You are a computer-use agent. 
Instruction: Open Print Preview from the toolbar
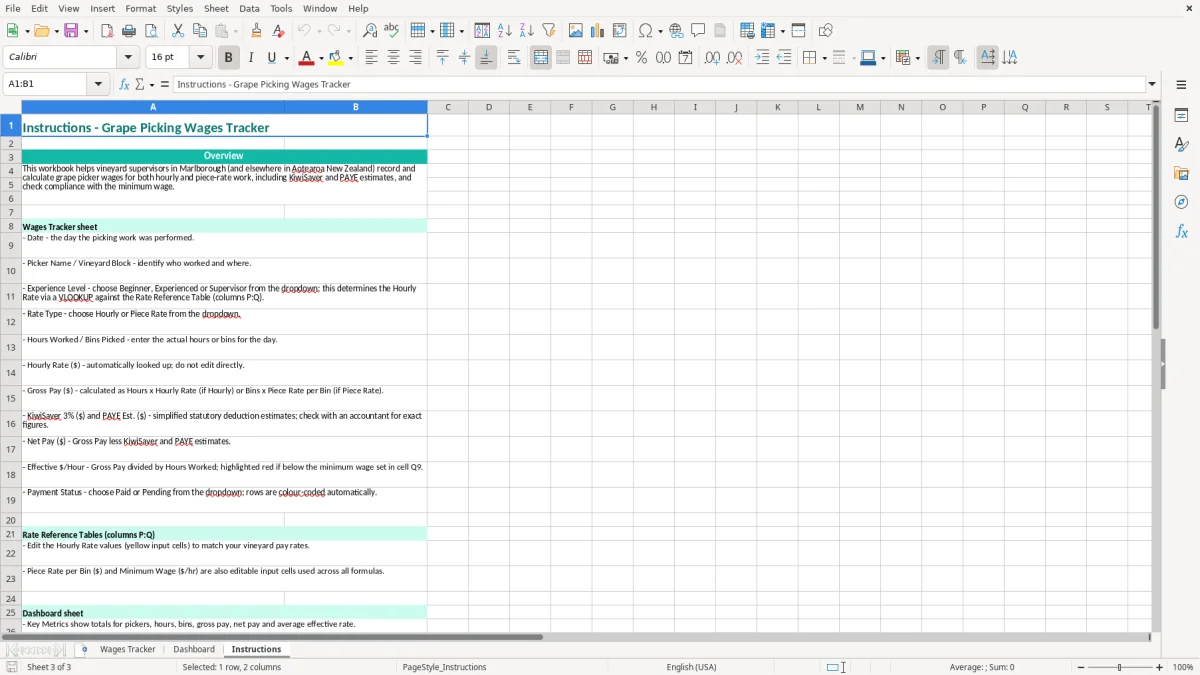point(151,30)
